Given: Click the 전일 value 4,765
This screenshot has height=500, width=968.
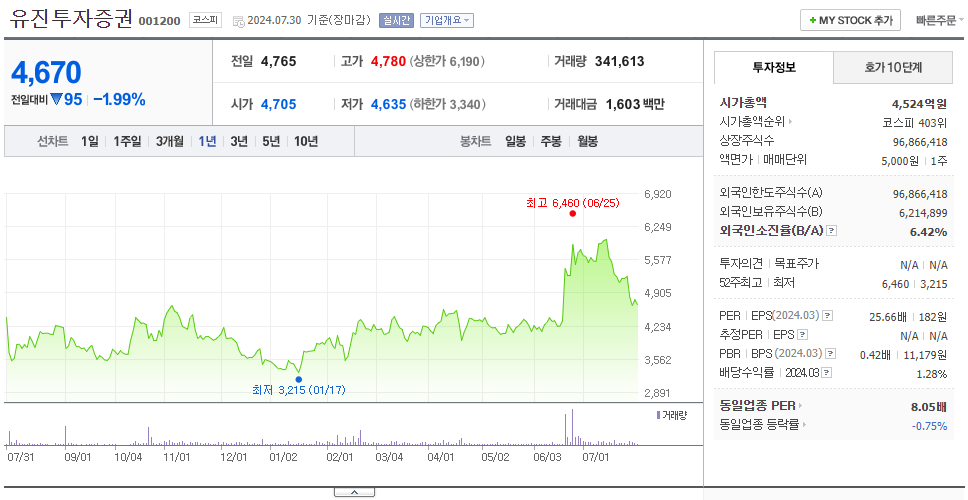Looking at the screenshot, I should [x=278, y=62].
